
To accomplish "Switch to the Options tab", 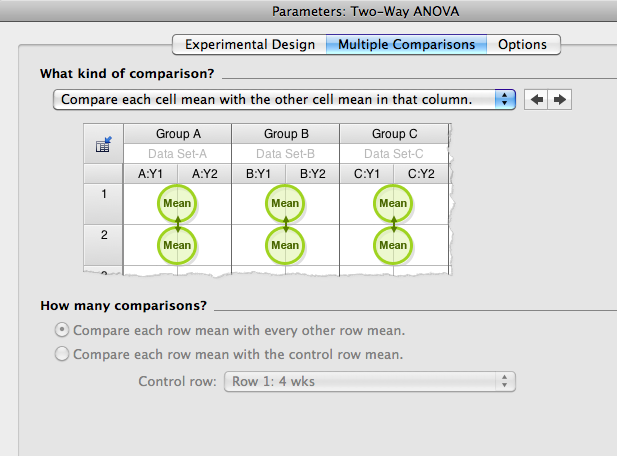I will [522, 45].
